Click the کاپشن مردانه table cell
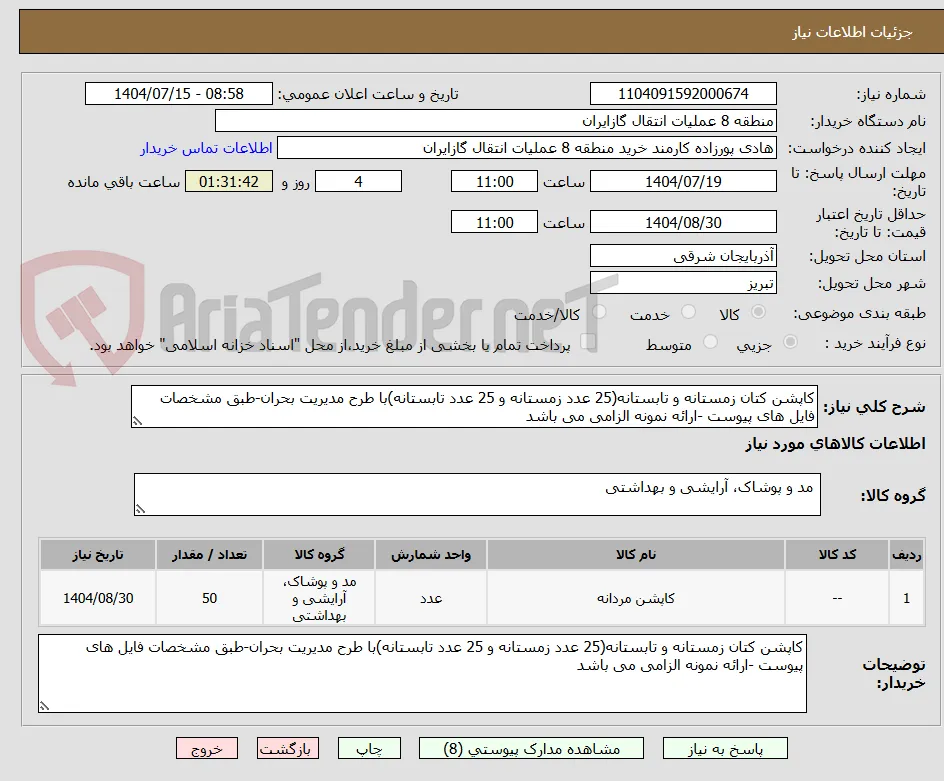The width and height of the screenshot is (944, 781). coord(636,598)
